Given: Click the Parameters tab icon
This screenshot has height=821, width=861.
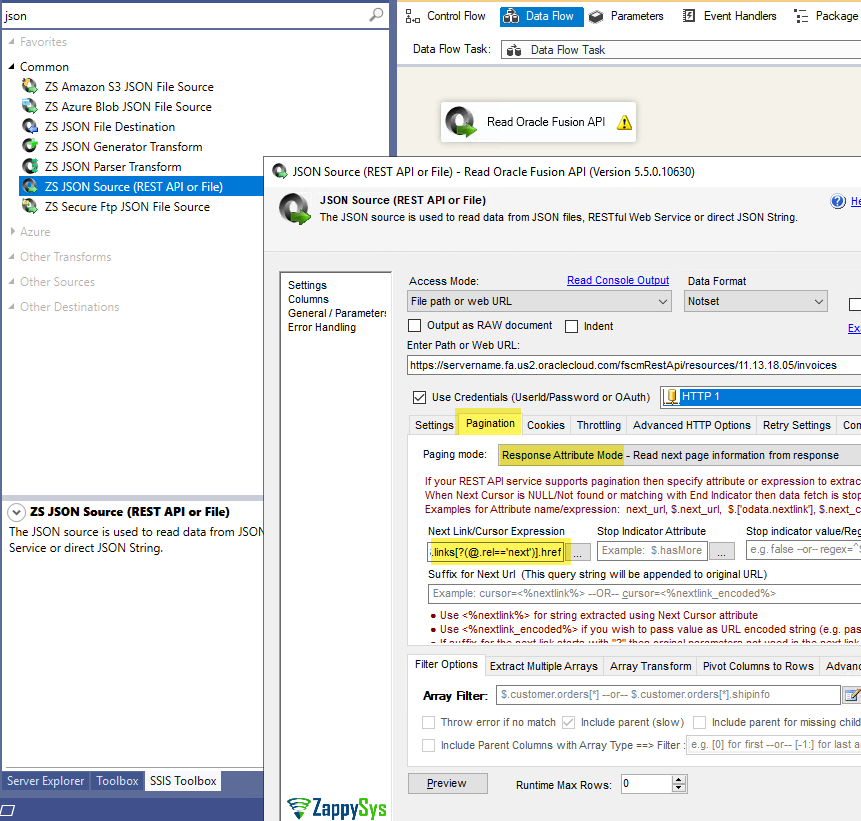Looking at the screenshot, I should point(596,16).
